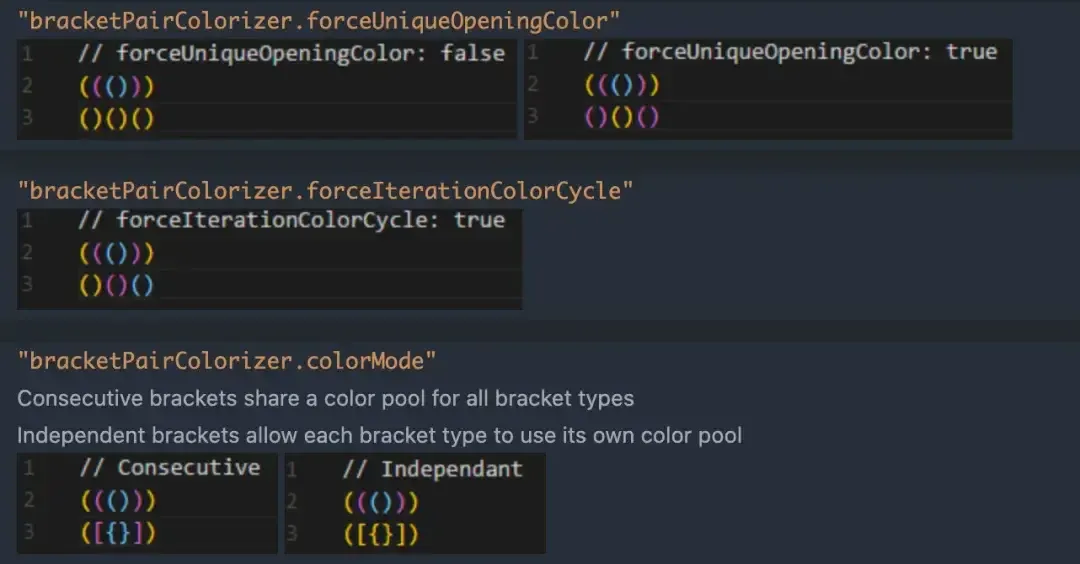Click the "// forceUniqueOpeningColor: false" comment line
This screenshot has height=564, width=1080.
[x=291, y=53]
